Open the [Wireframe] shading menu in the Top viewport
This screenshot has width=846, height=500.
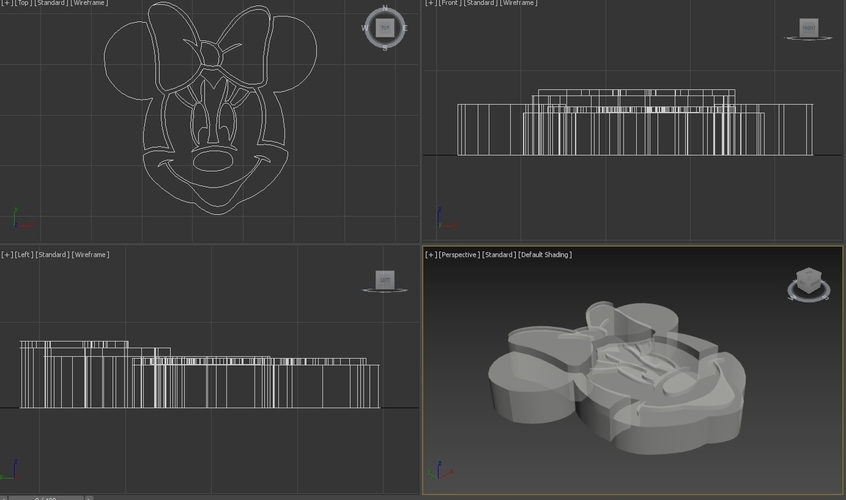coord(89,3)
